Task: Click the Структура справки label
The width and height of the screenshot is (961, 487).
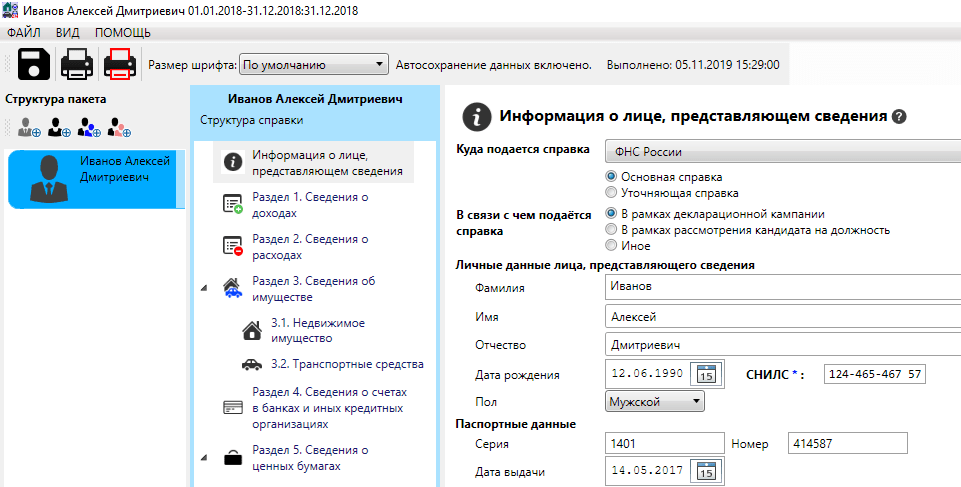Action: pos(251,120)
